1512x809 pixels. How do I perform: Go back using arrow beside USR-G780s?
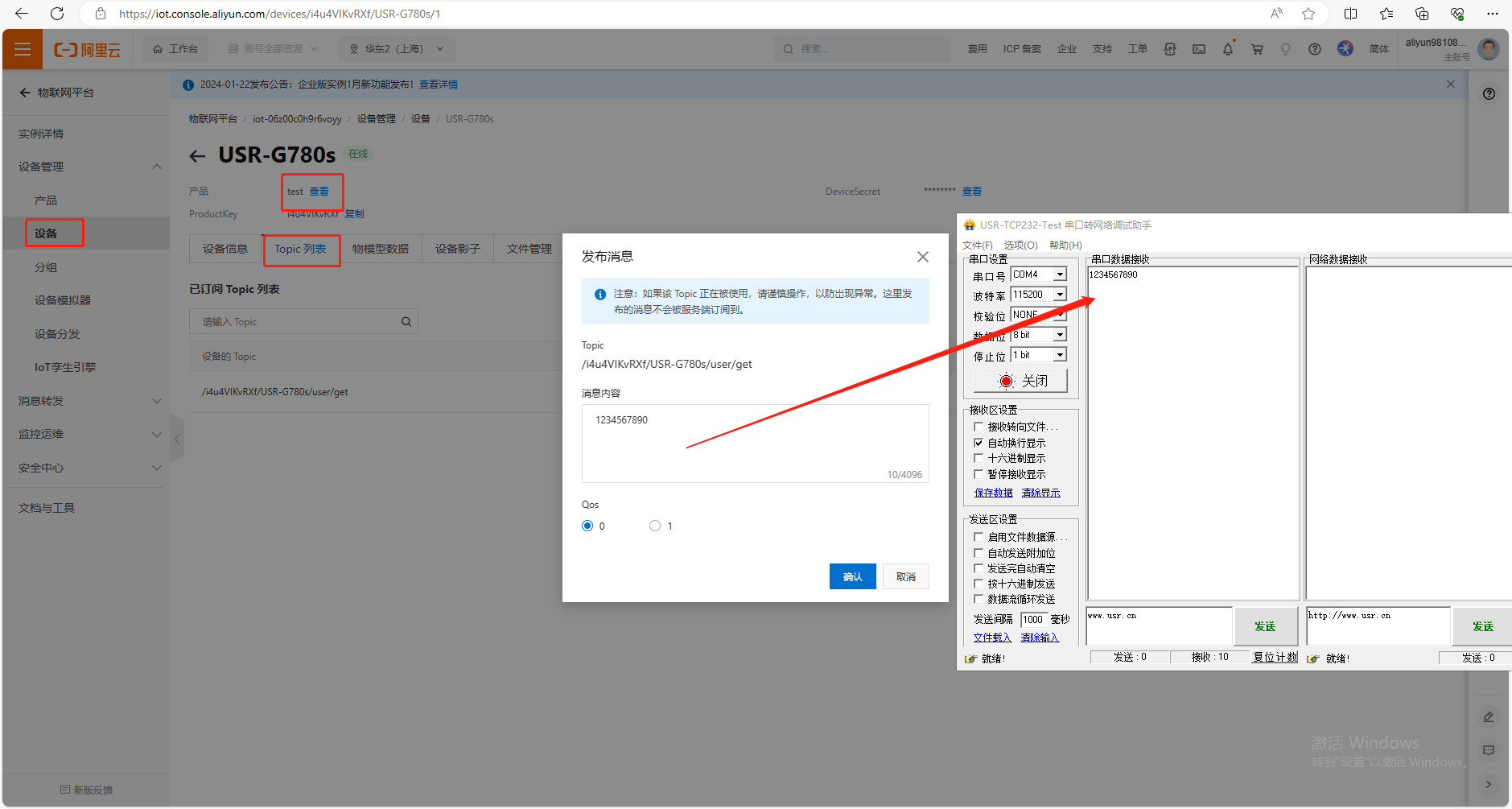click(x=198, y=155)
